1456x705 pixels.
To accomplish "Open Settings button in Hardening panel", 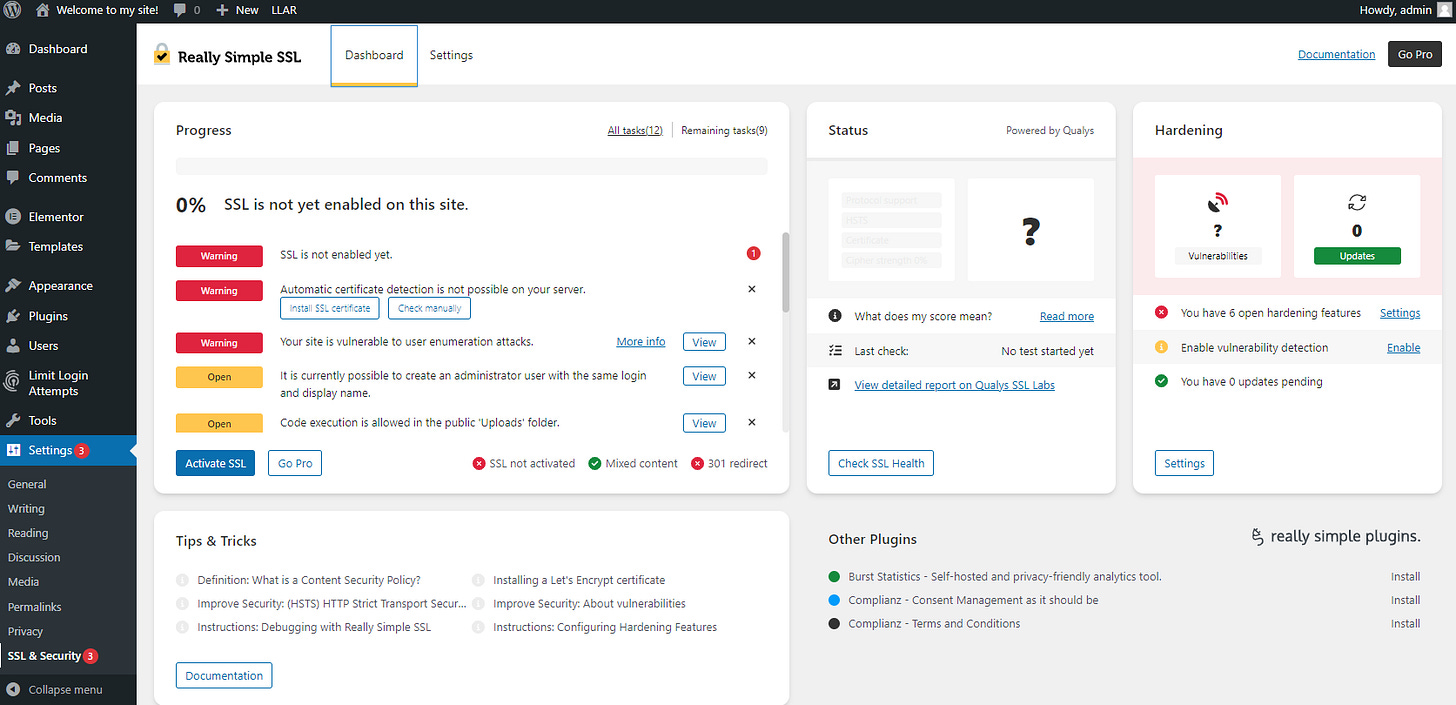I will (1184, 464).
